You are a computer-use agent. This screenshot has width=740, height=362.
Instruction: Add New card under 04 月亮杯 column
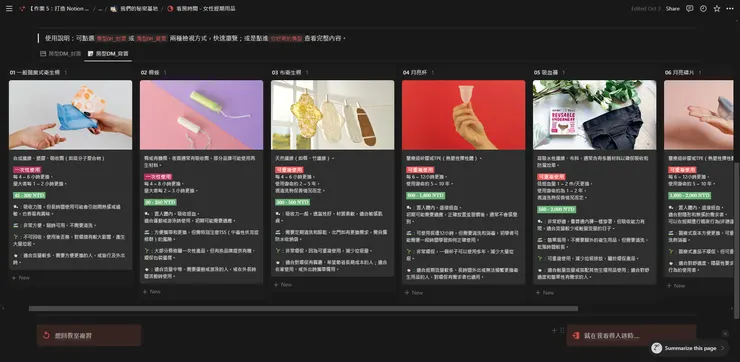coord(414,293)
